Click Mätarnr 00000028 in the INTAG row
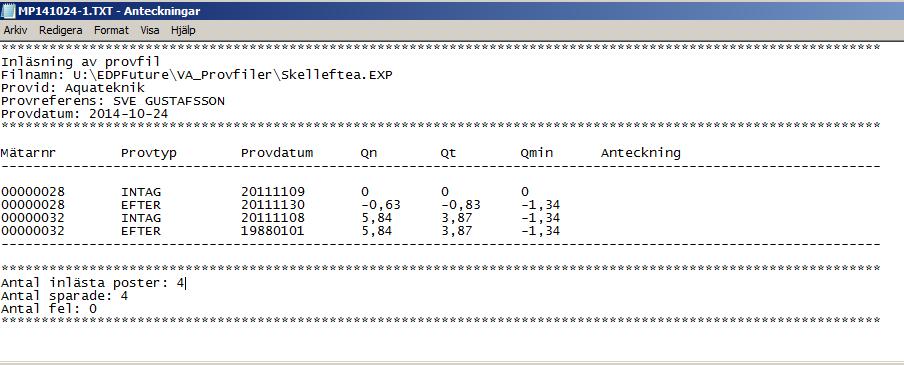Screen dimensions: 904x365 33,192
